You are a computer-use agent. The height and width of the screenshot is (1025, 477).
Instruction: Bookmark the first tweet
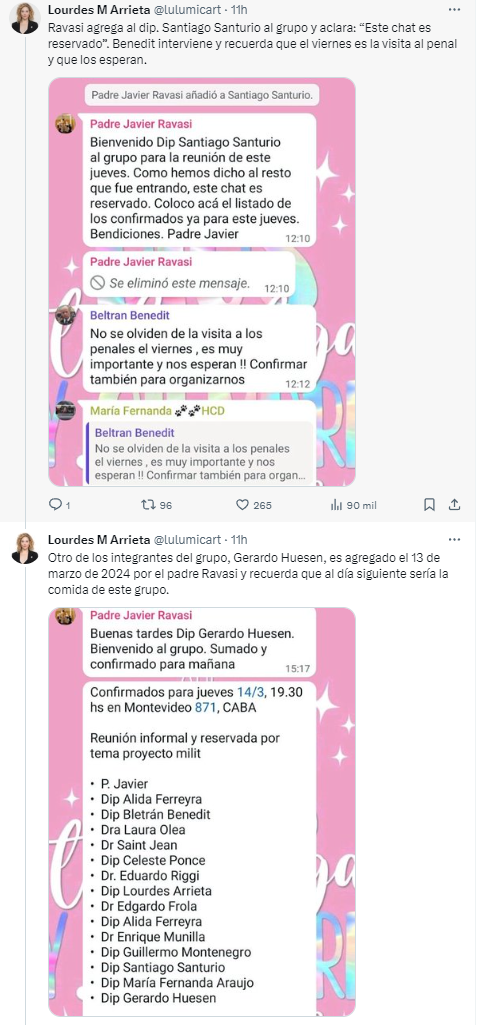tap(429, 505)
